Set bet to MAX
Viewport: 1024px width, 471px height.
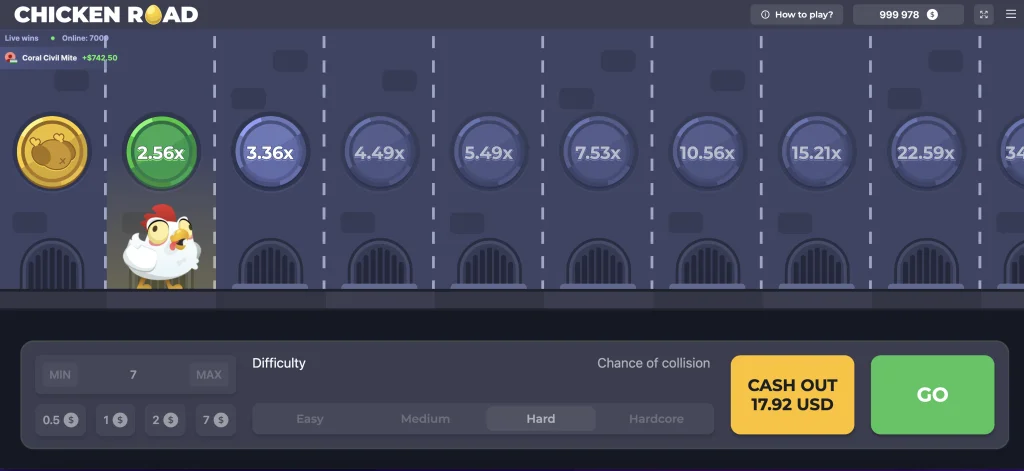(x=209, y=374)
